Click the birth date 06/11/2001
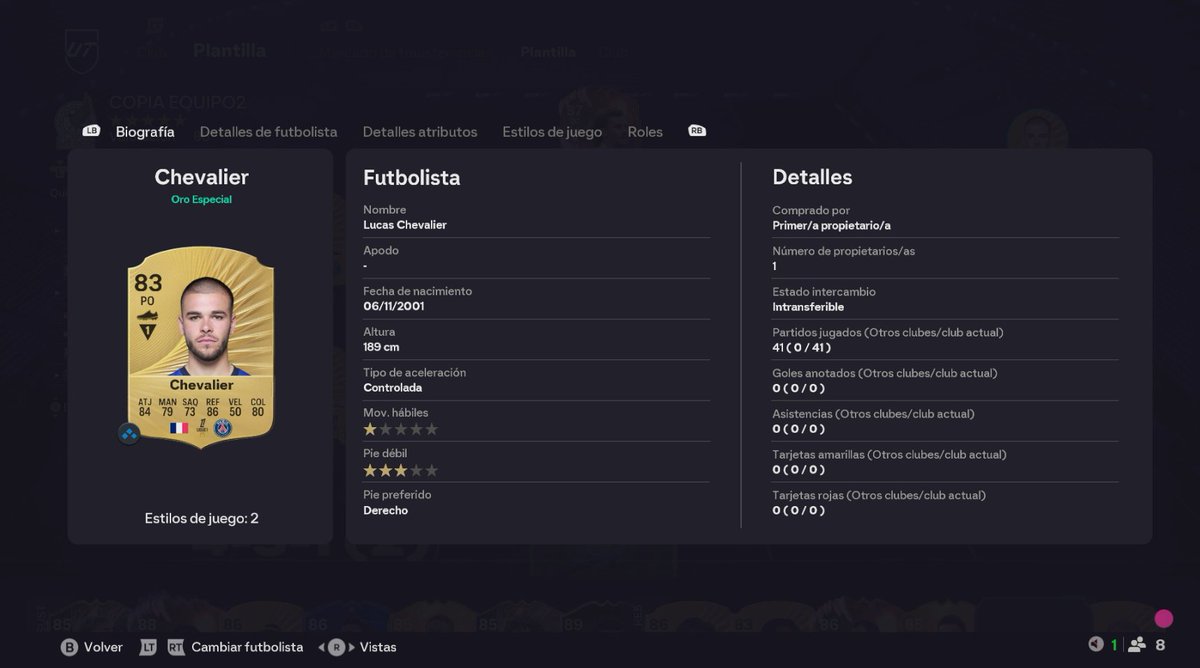1200x668 pixels. [x=394, y=306]
